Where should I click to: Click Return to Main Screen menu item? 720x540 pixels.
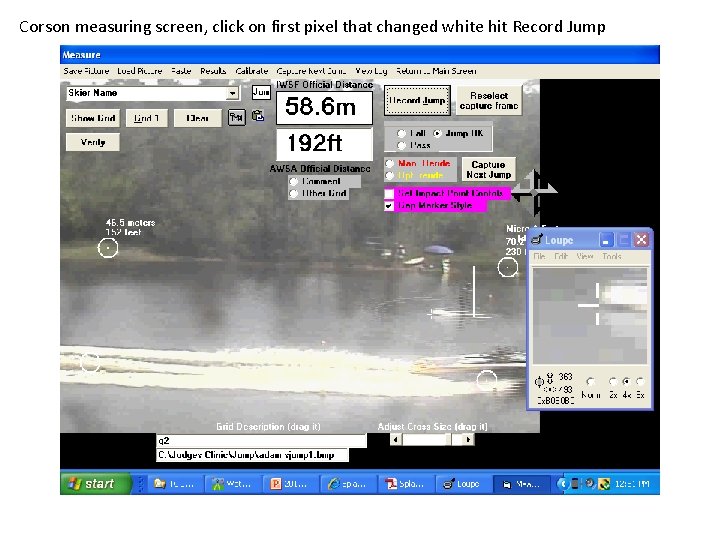point(436,71)
